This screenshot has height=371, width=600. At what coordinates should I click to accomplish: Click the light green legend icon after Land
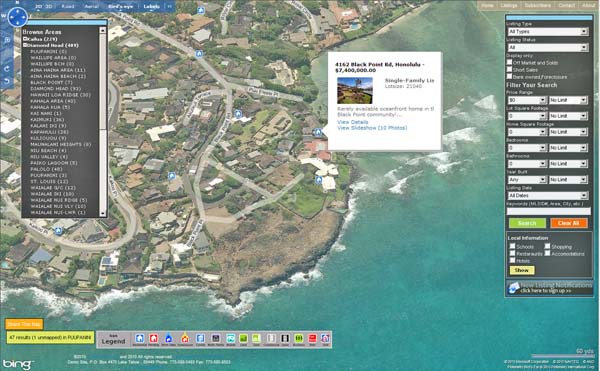tap(256, 338)
